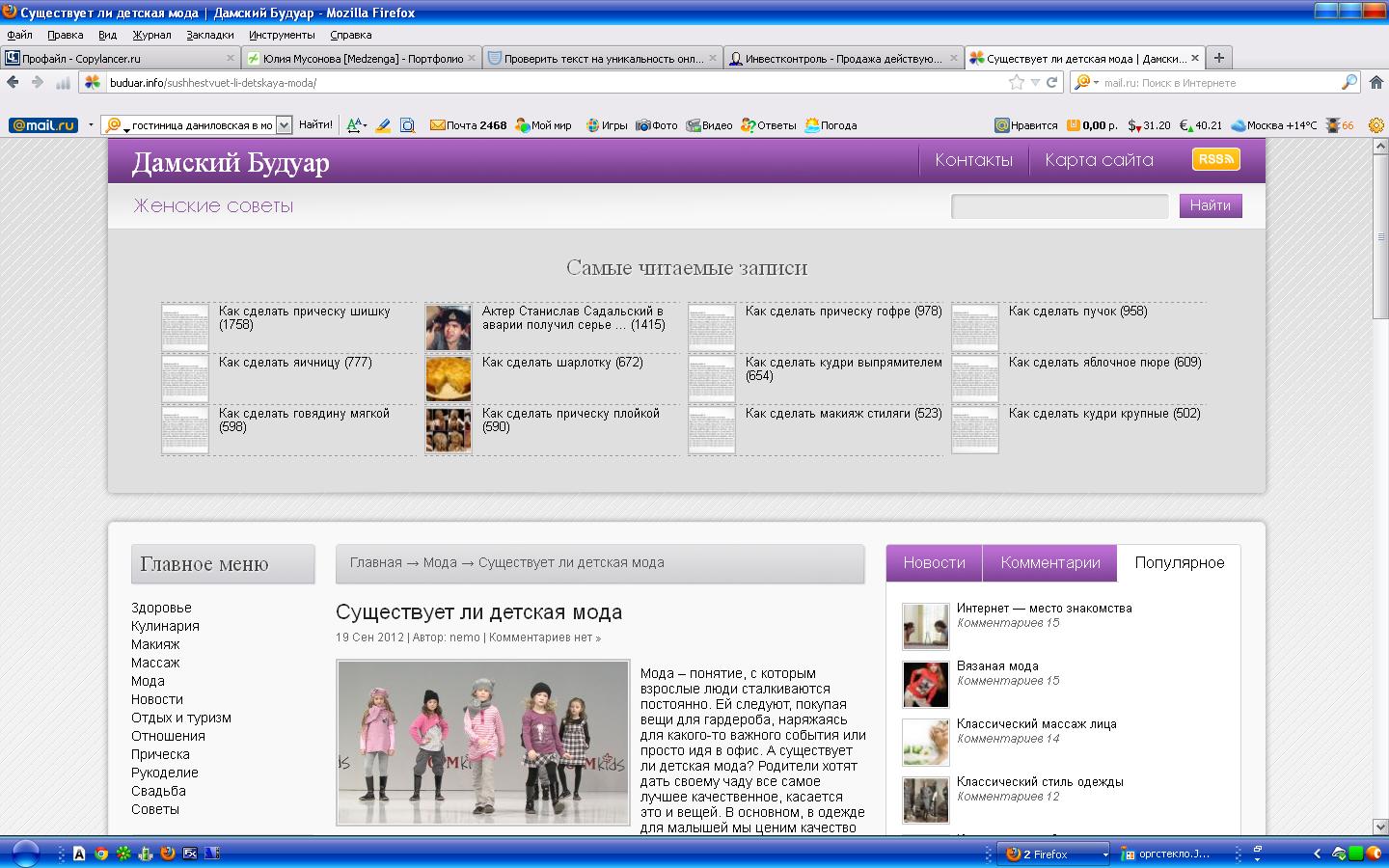Open a new browser tab with plus button
This screenshot has height=868, width=1389.
(1219, 58)
